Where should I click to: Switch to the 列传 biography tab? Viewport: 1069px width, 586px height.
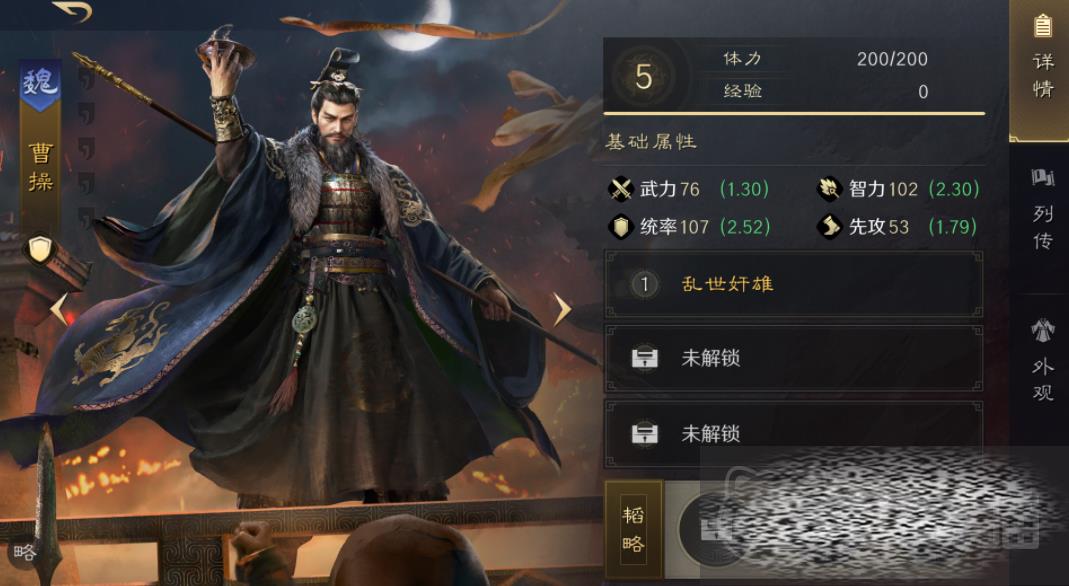1042,210
